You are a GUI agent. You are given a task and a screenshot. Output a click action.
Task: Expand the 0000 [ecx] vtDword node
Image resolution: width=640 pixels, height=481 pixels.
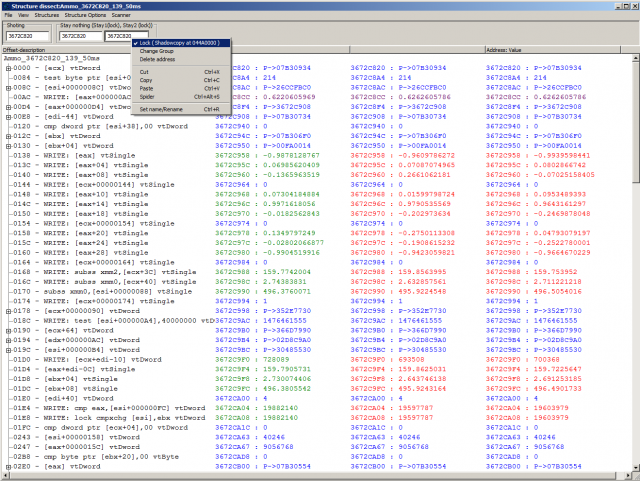[8, 66]
